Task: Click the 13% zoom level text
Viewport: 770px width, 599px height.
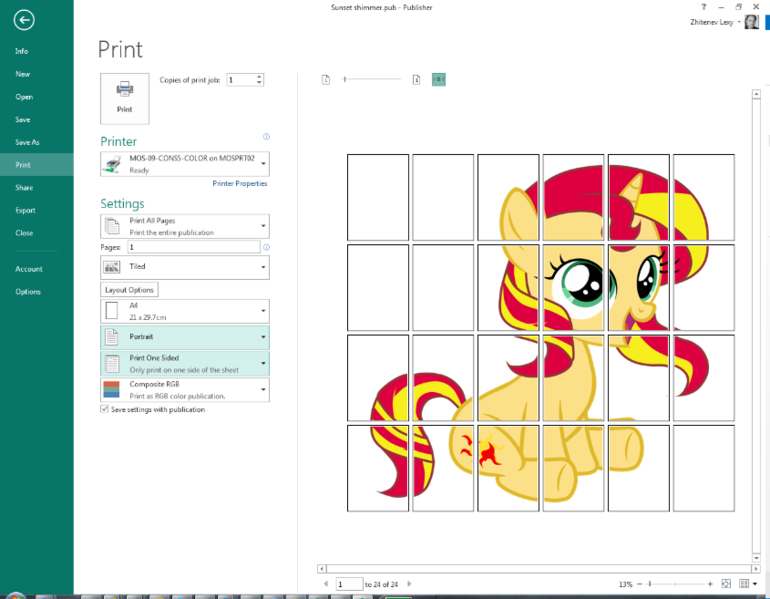Action: click(x=625, y=584)
